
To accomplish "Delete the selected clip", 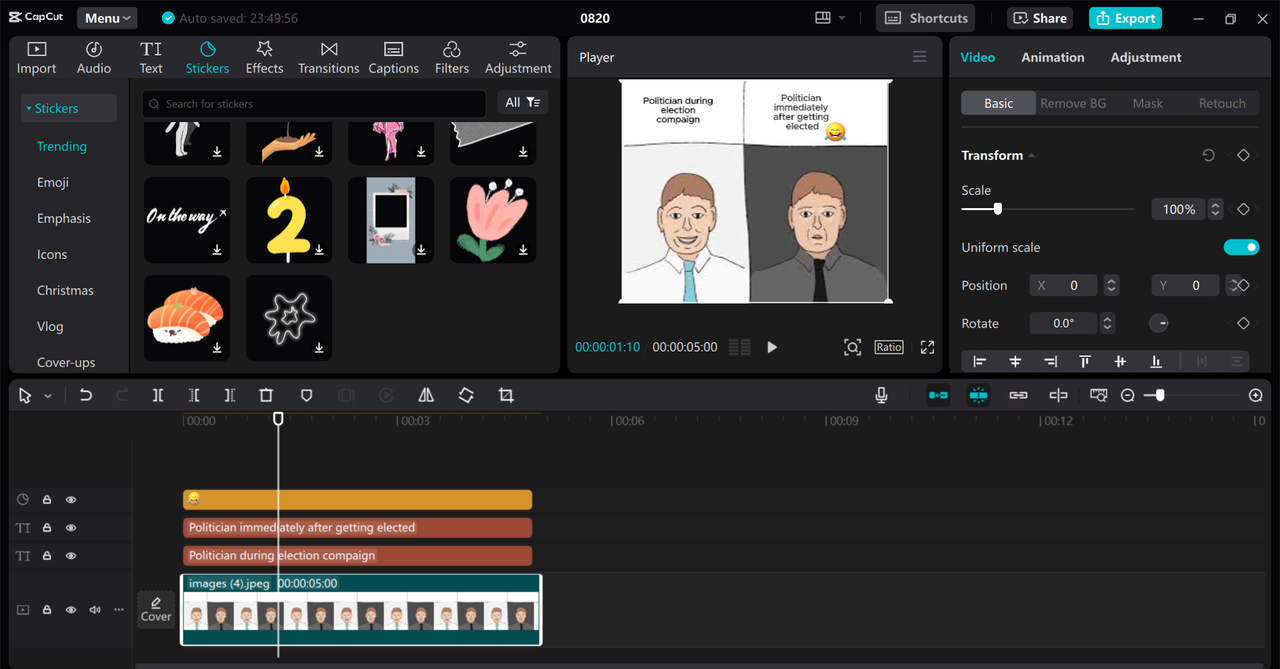I will tap(266, 395).
